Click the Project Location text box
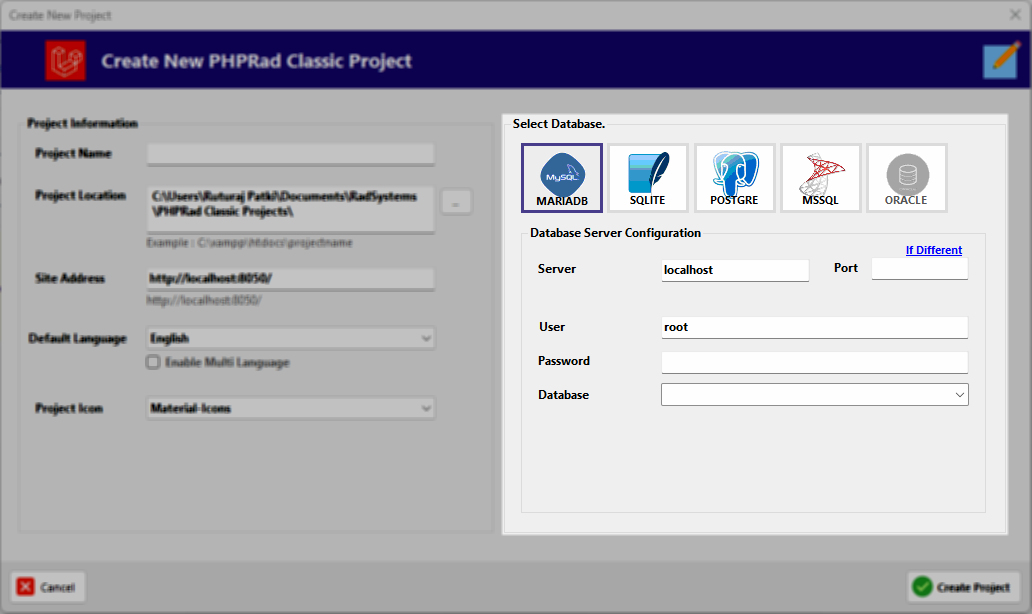The width and height of the screenshot is (1032, 614). click(x=290, y=209)
